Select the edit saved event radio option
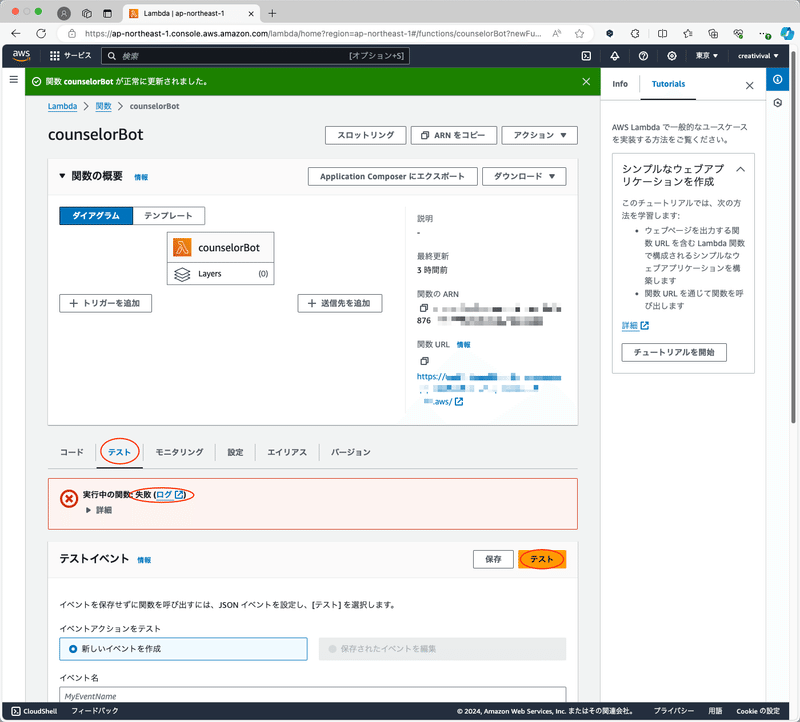This screenshot has height=722, width=800. 442,649
